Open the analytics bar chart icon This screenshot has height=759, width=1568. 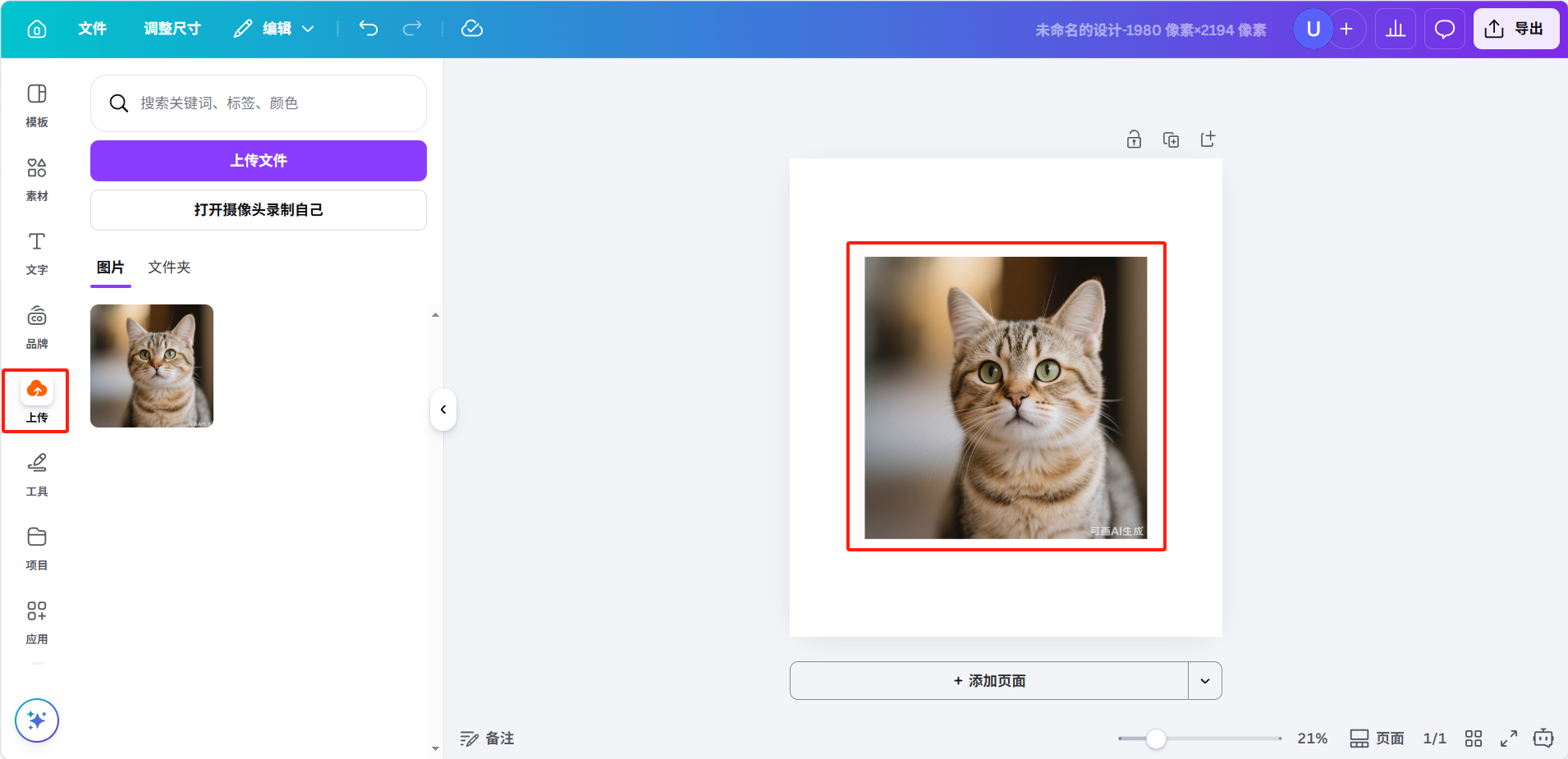point(1396,30)
